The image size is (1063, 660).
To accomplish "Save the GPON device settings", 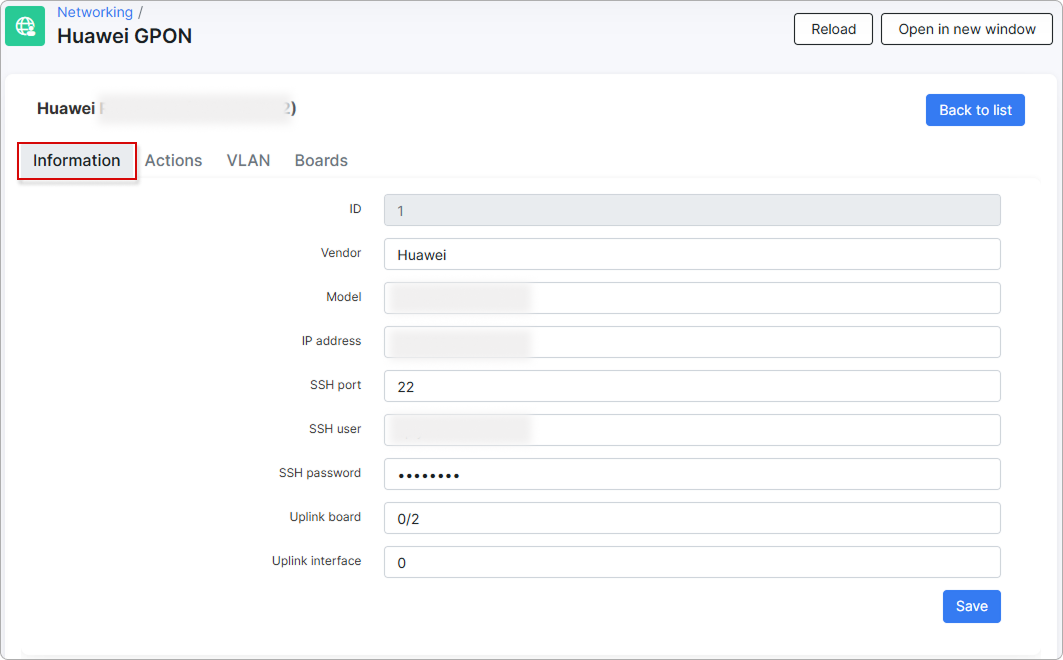I will click(x=970, y=606).
